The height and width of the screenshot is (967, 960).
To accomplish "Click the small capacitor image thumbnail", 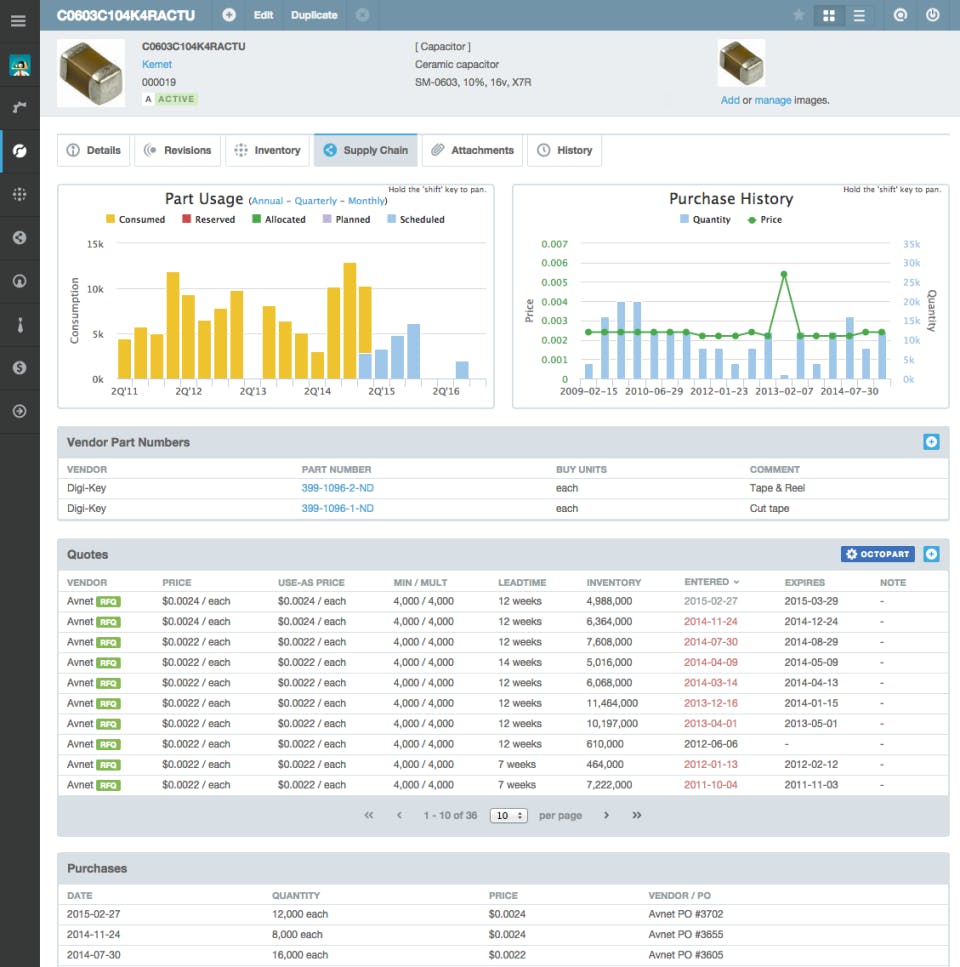I will [x=741, y=64].
